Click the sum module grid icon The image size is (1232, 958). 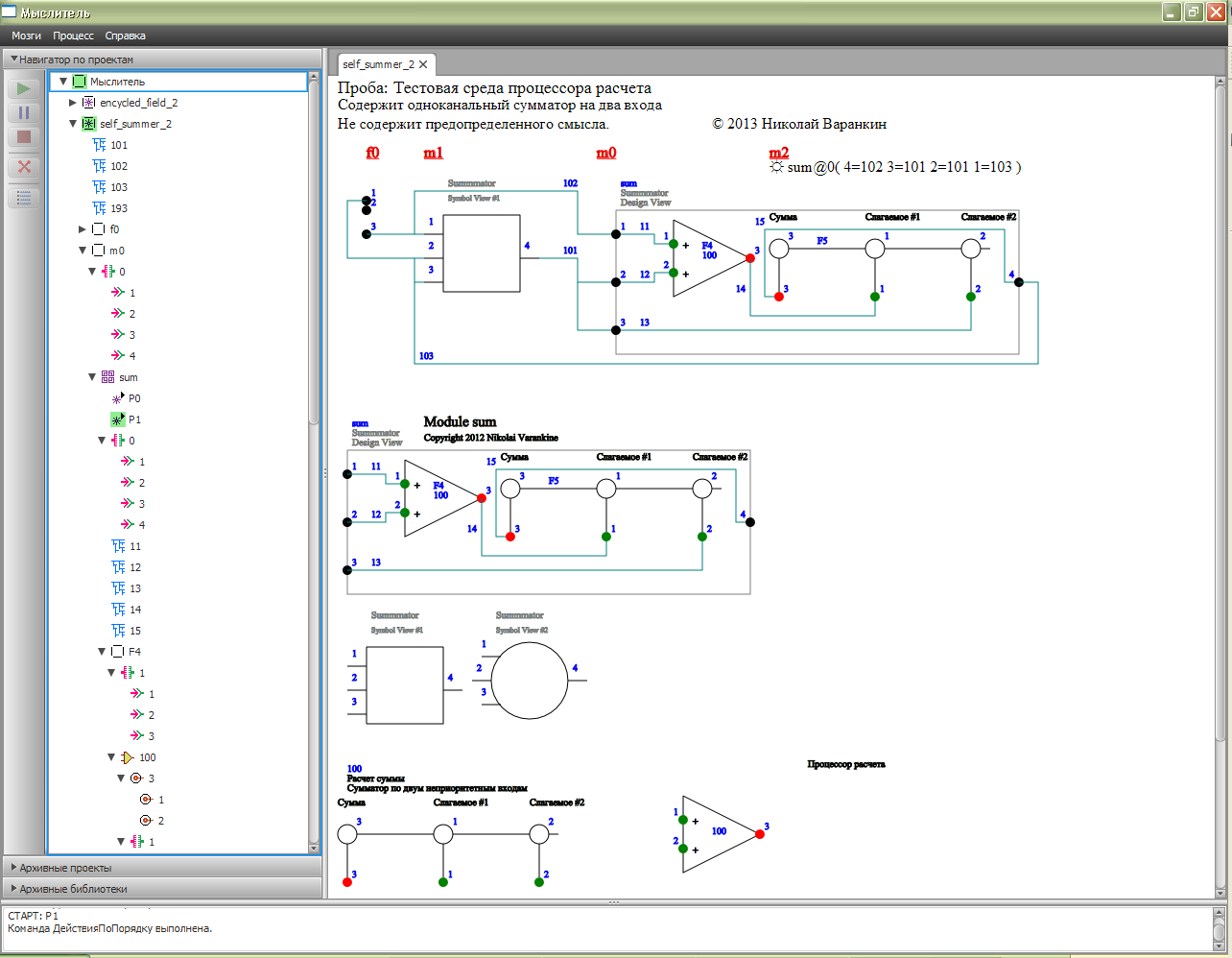107,377
